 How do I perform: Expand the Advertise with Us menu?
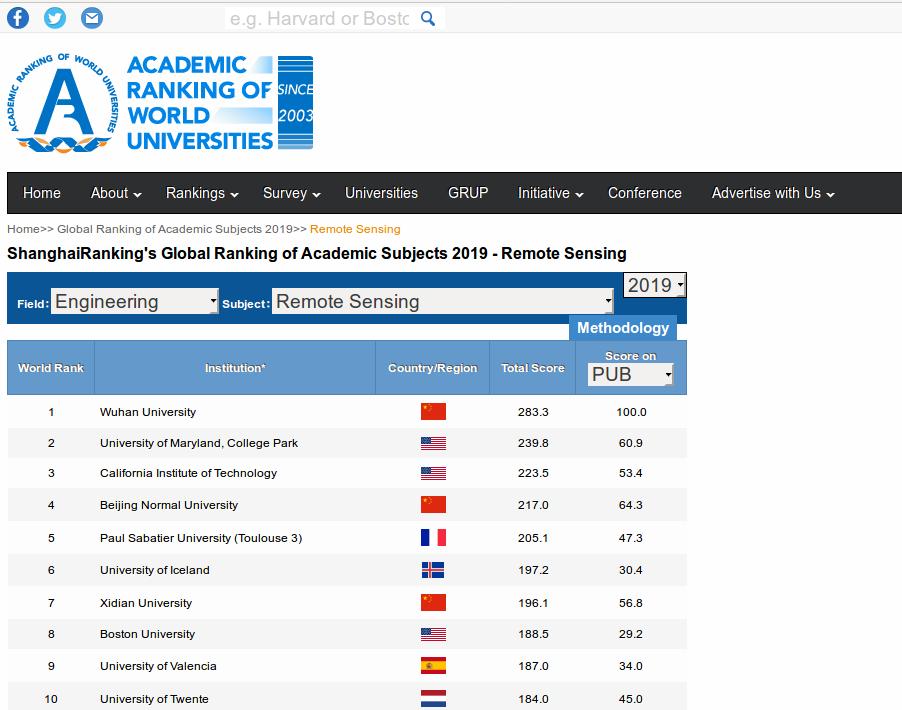(773, 193)
